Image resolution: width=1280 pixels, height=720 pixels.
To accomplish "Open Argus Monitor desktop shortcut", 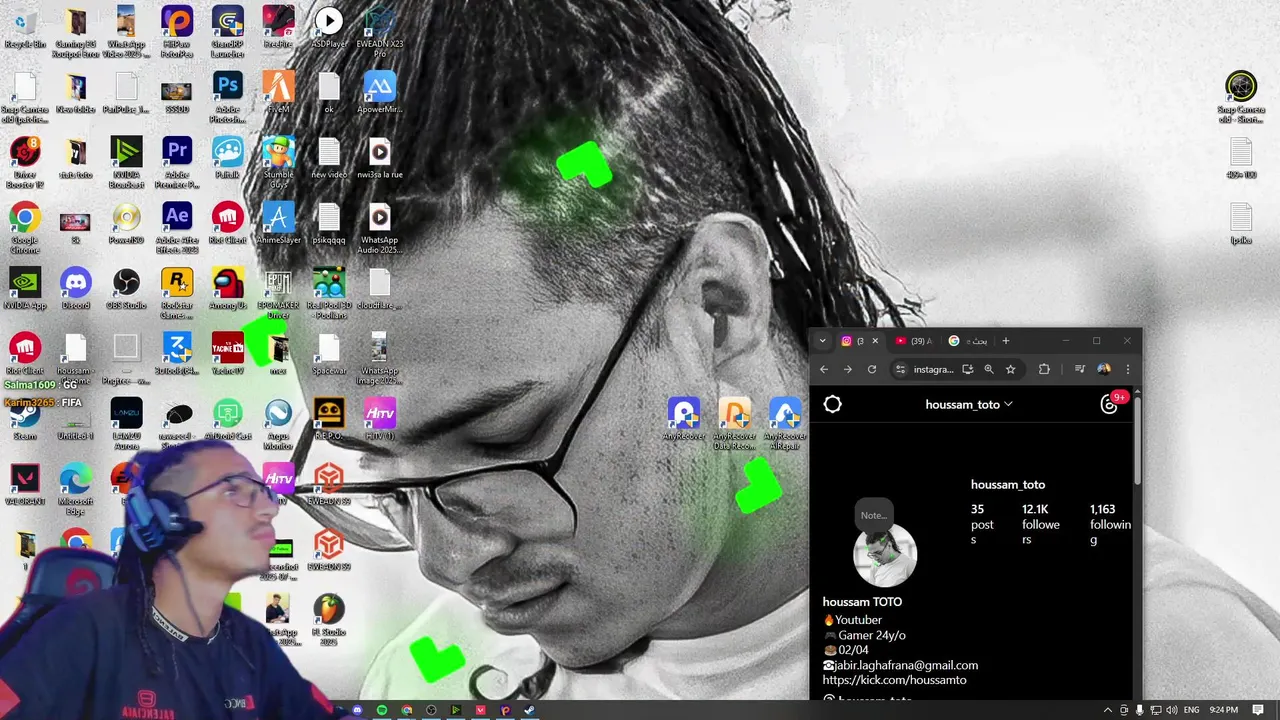I will pyautogui.click(x=278, y=420).
